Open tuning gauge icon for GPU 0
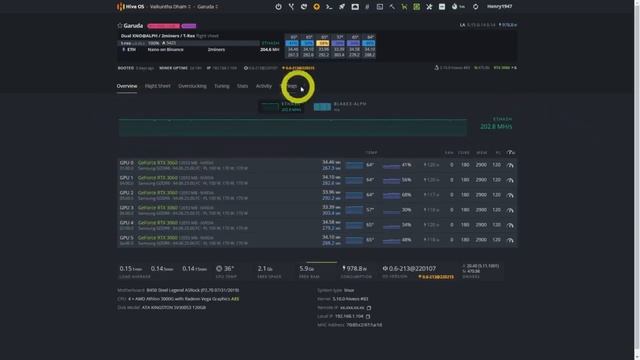The width and height of the screenshot is (640, 360). [510, 165]
